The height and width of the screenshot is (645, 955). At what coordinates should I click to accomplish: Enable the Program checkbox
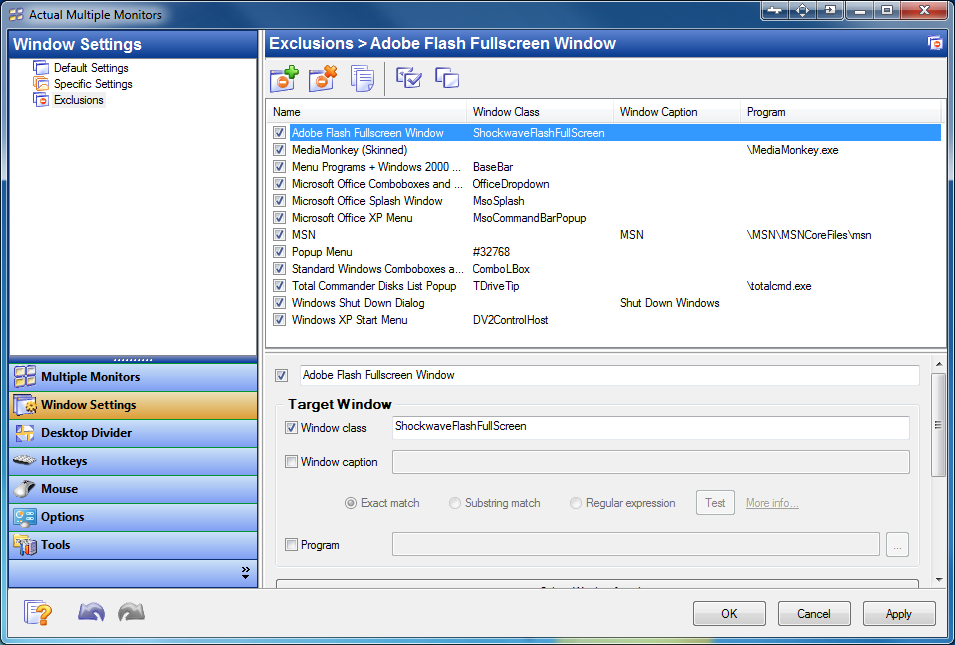(x=292, y=545)
